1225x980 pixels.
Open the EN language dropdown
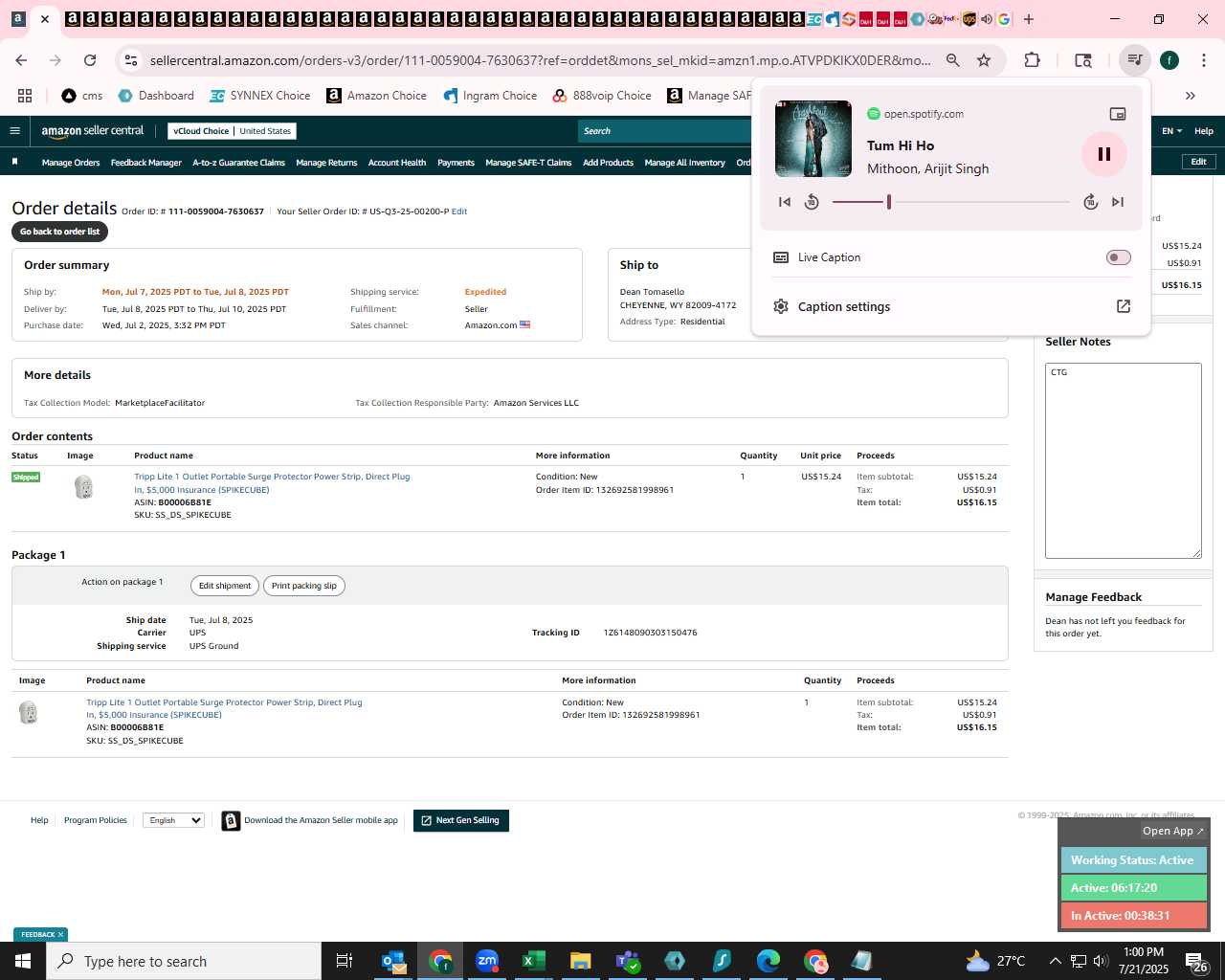1172,131
